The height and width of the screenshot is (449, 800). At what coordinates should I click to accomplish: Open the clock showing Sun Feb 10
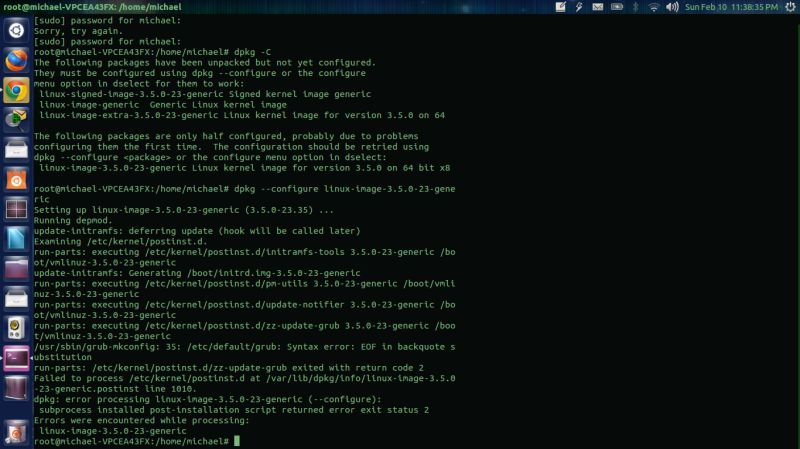pos(731,7)
